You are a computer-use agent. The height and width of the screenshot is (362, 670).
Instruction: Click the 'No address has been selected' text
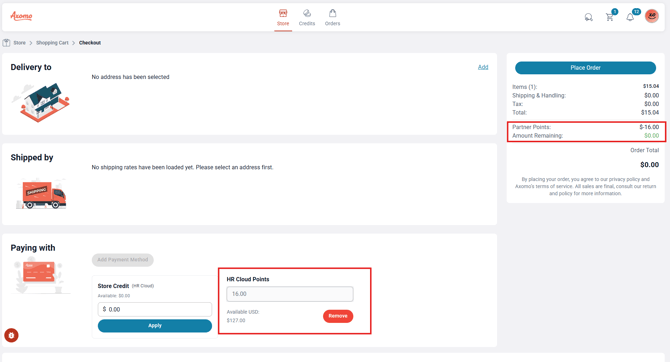tap(130, 77)
